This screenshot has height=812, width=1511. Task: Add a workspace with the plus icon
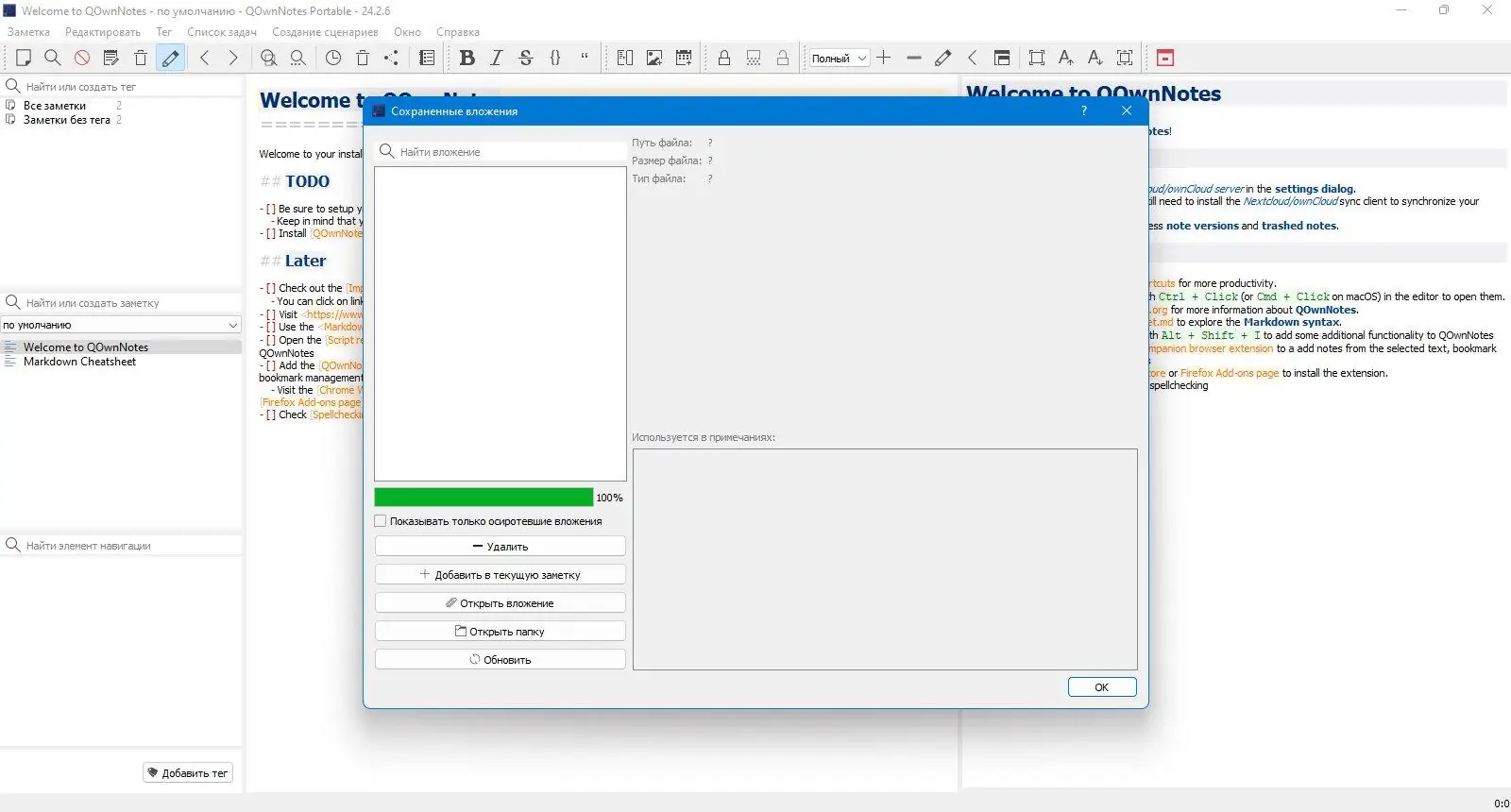point(884,58)
